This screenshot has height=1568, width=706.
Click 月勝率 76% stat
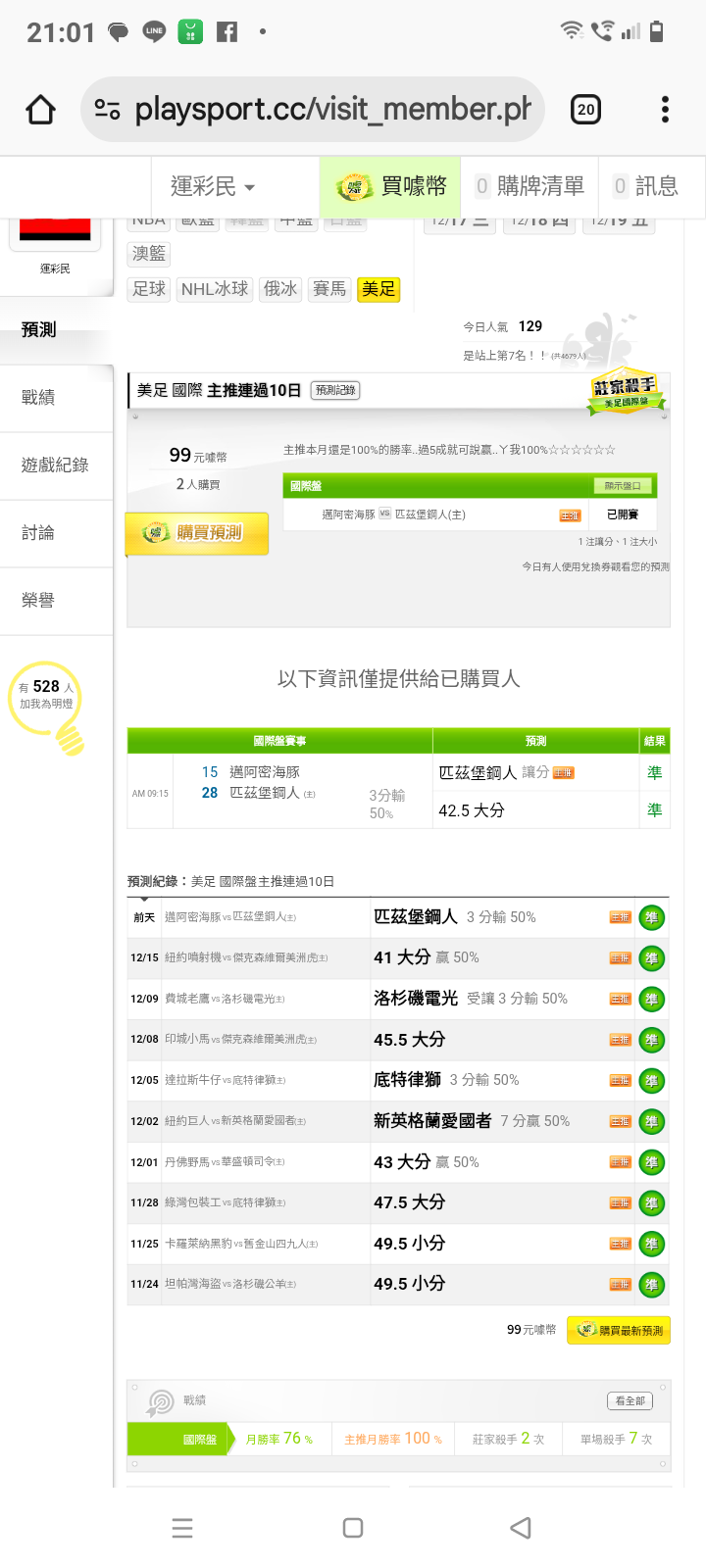[279, 1439]
